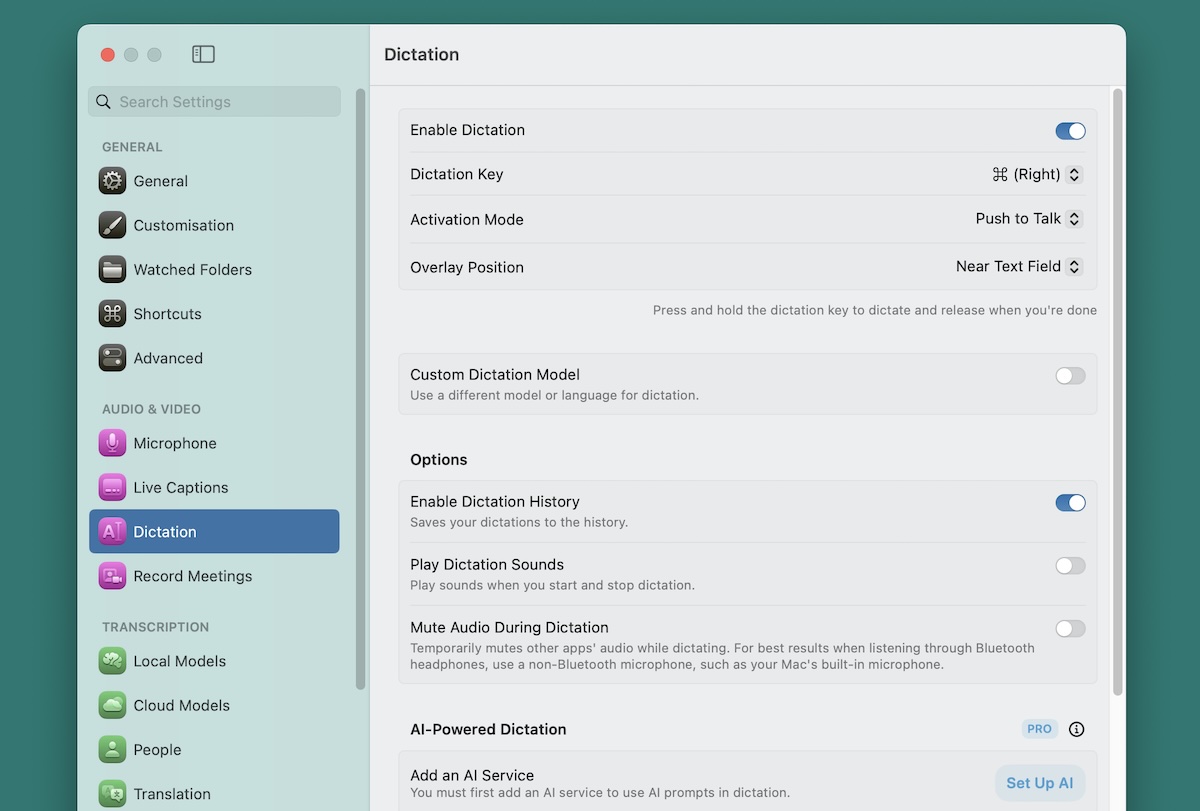Viewport: 1200px width, 811px height.
Task: Turn on Play Dictation Sounds
Action: tap(1070, 566)
